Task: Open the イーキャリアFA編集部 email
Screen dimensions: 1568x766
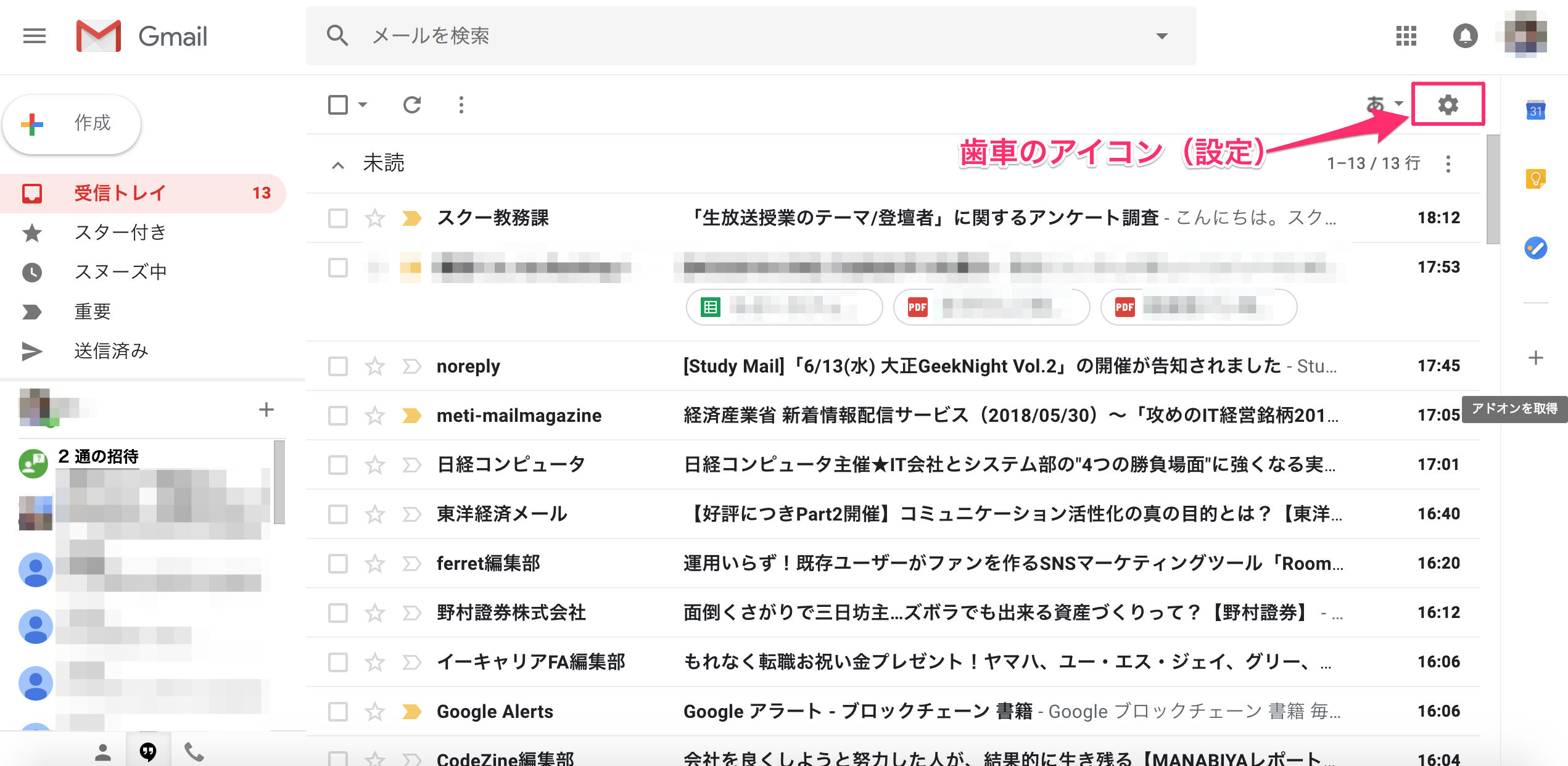Action: pyautogui.click(x=893, y=662)
